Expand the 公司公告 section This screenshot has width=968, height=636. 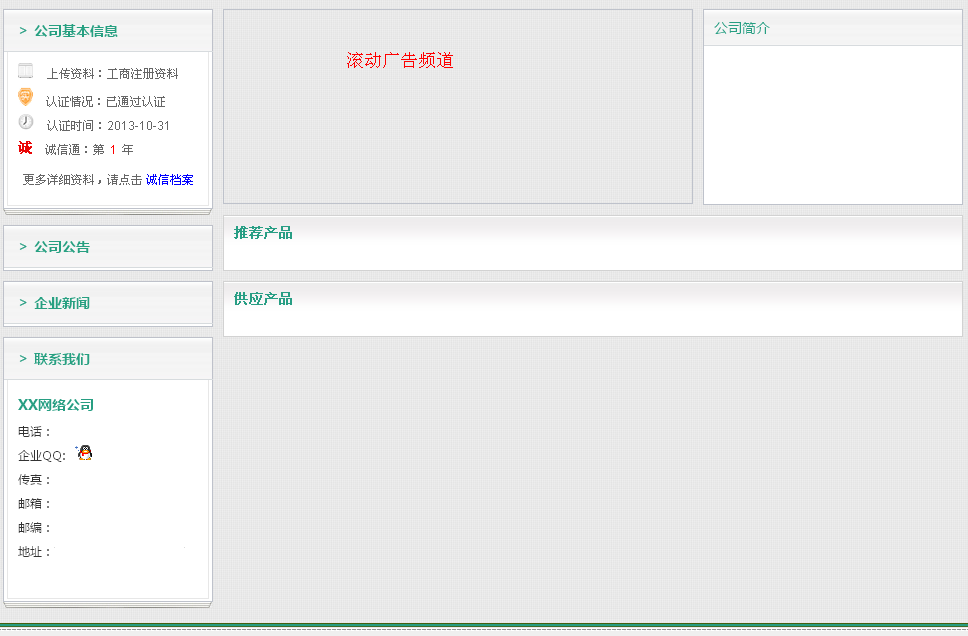click(x=61, y=247)
